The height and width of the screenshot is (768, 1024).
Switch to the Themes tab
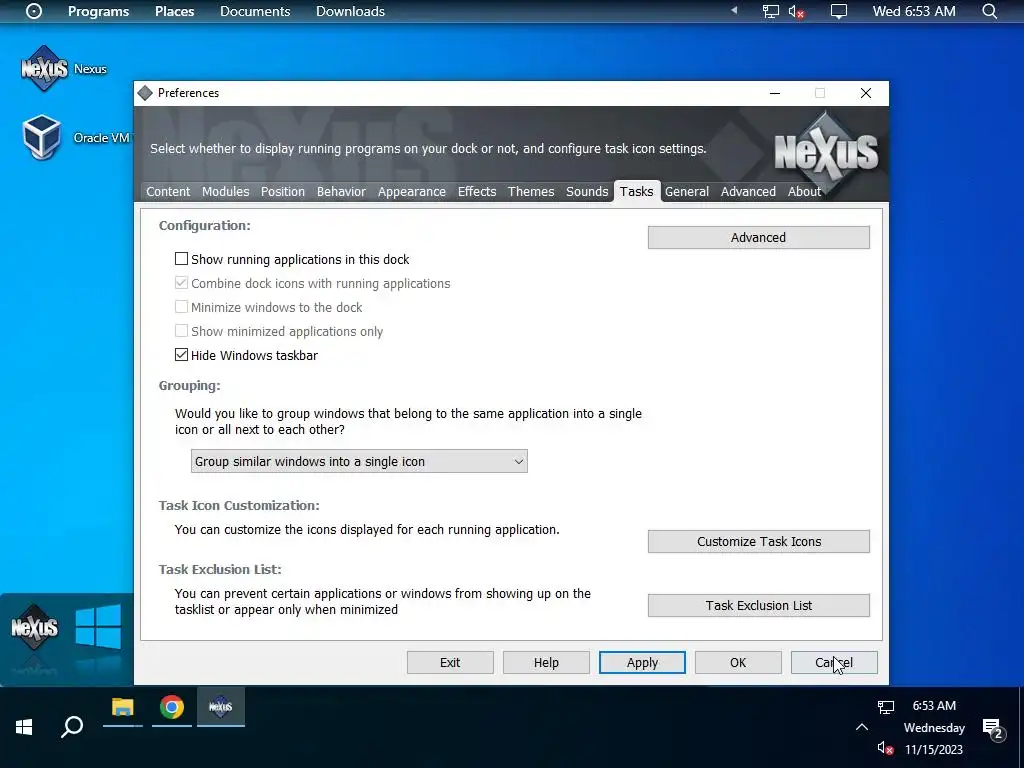click(531, 191)
